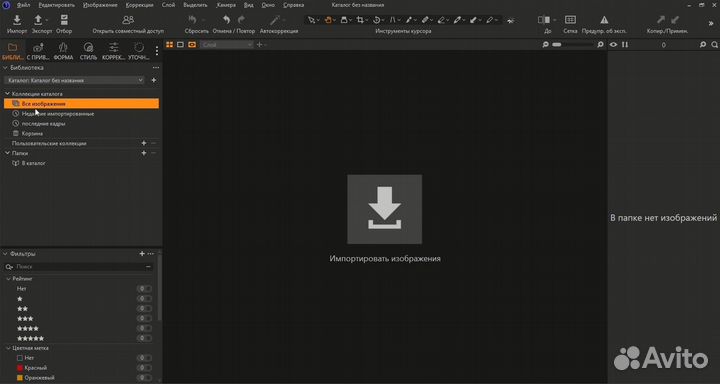
Task: Add a filter with Фильтры plus
Action: tap(142, 254)
